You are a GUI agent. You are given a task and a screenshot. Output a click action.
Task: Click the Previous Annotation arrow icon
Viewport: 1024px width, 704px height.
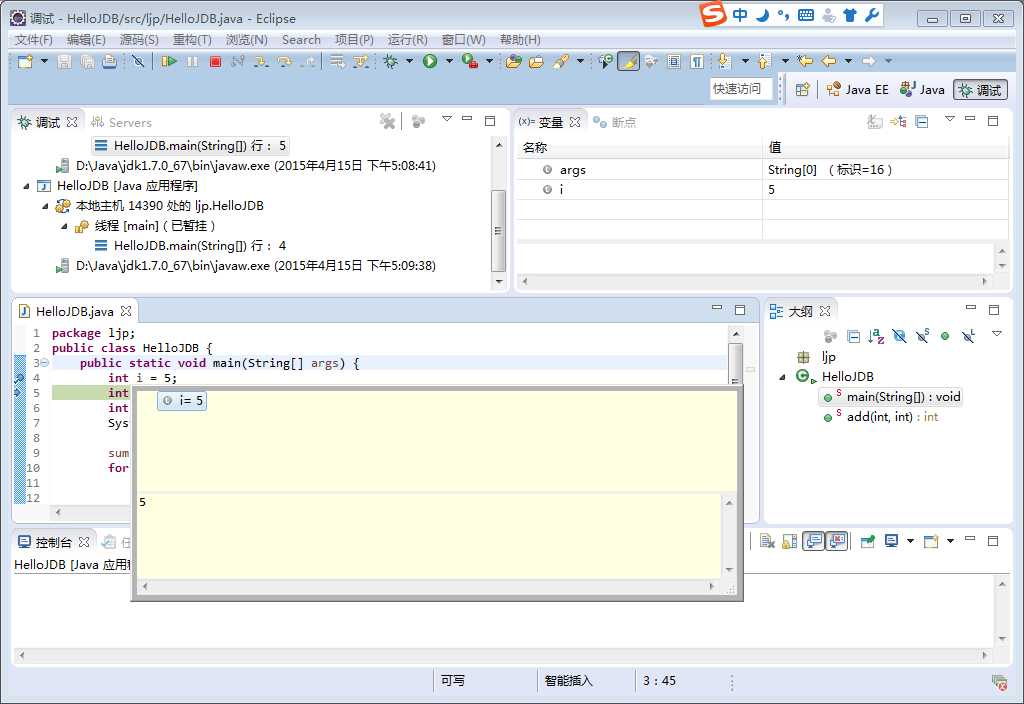tap(763, 61)
